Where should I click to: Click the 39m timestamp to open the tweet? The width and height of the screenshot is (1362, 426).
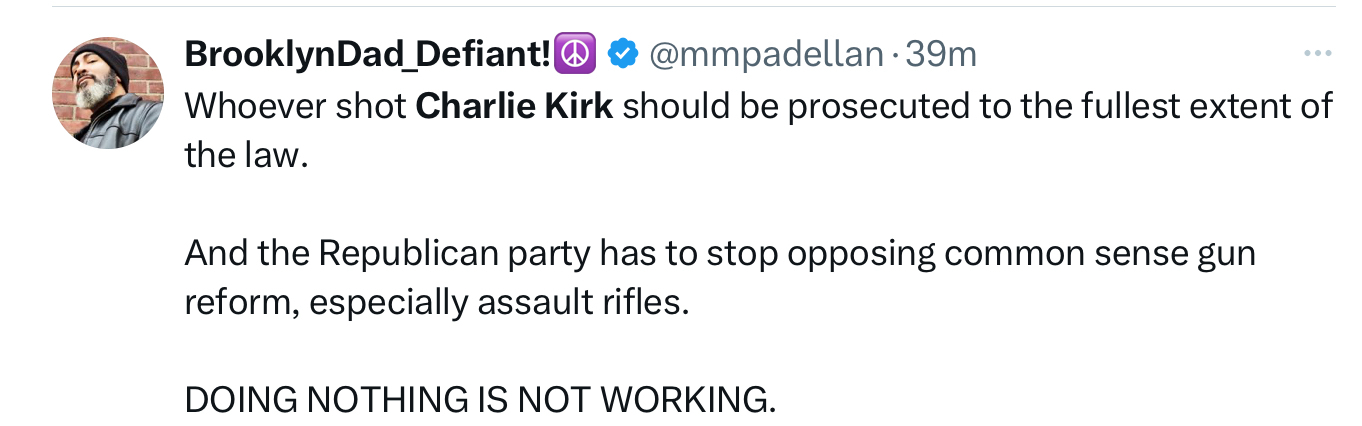pos(940,54)
